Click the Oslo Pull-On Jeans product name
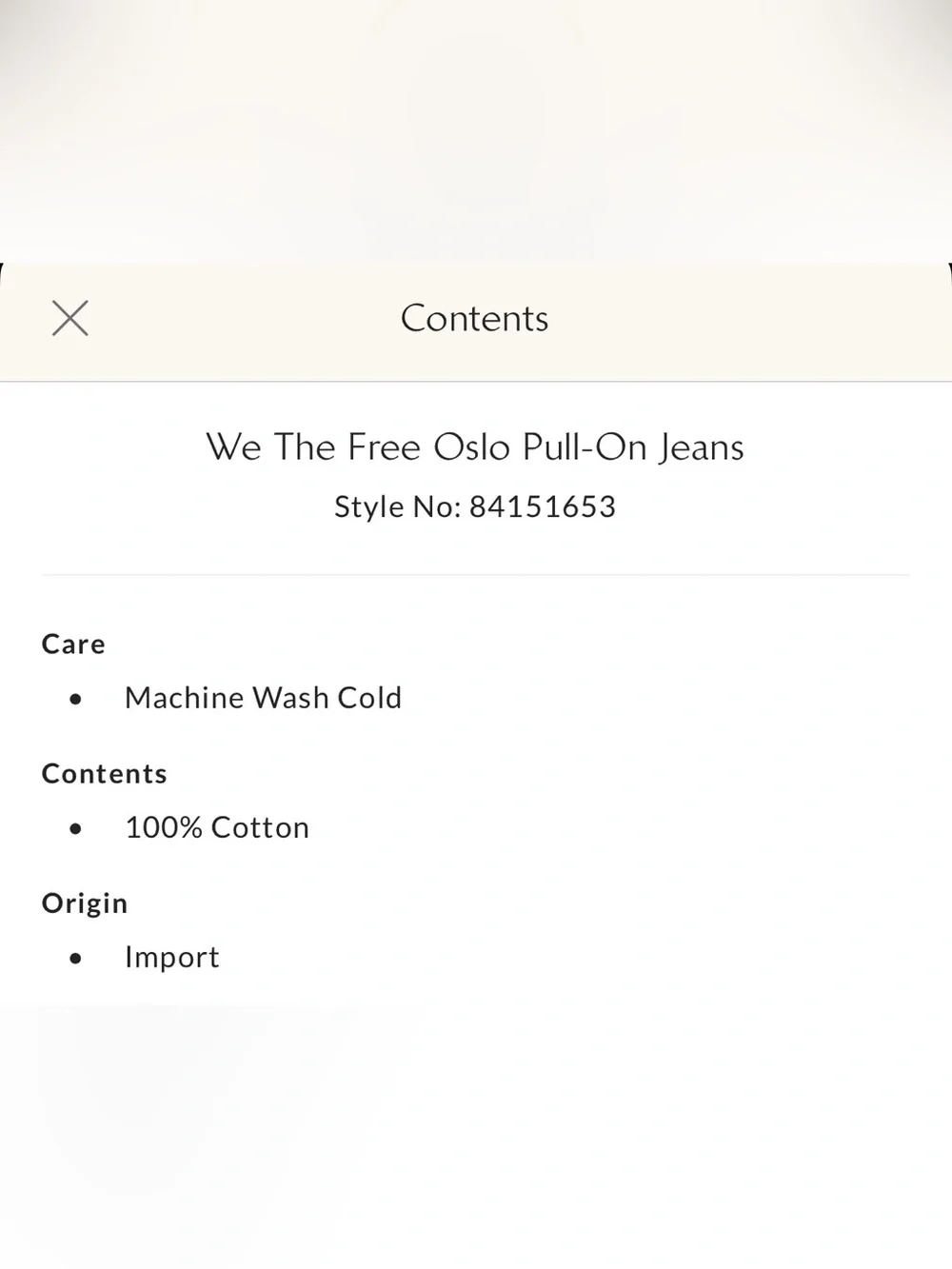The width and height of the screenshot is (952, 1269). click(588, 446)
